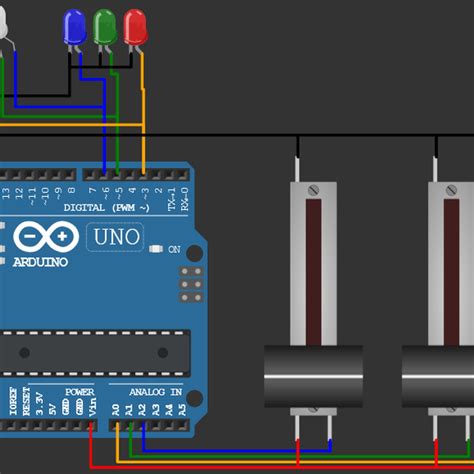
Task: Click the IOREF pin label
Action: coord(13,401)
